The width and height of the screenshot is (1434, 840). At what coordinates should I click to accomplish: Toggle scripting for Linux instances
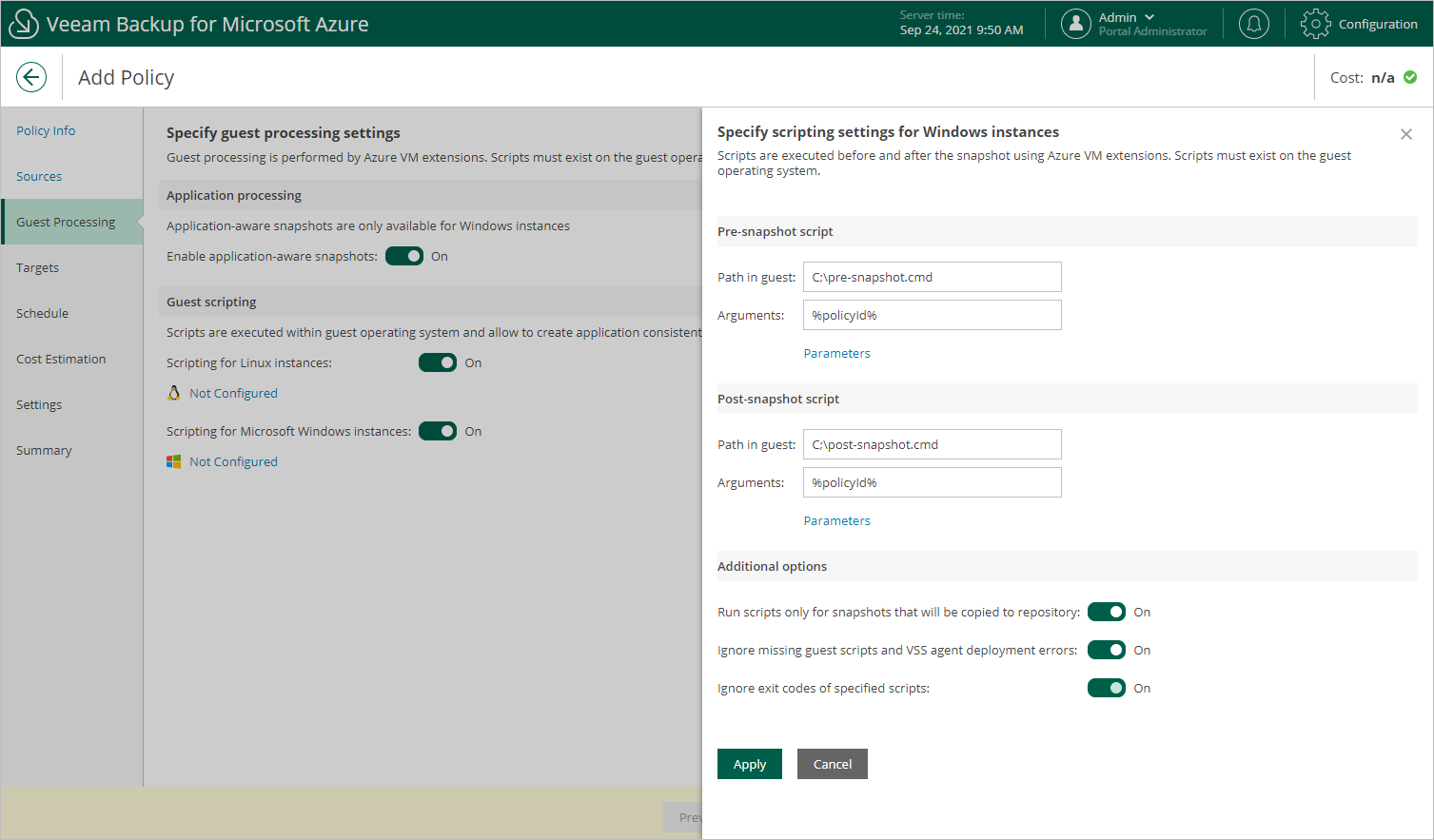point(438,362)
